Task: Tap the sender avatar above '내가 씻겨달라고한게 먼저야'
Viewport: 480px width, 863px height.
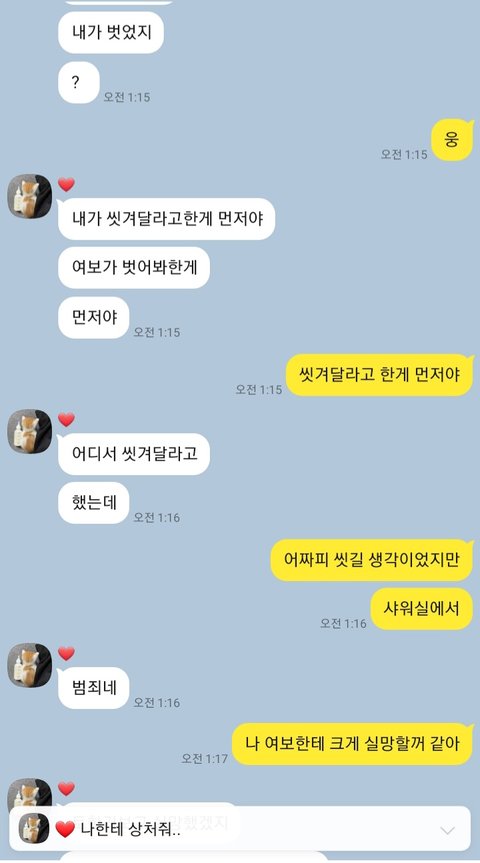Action: click(x=30, y=196)
